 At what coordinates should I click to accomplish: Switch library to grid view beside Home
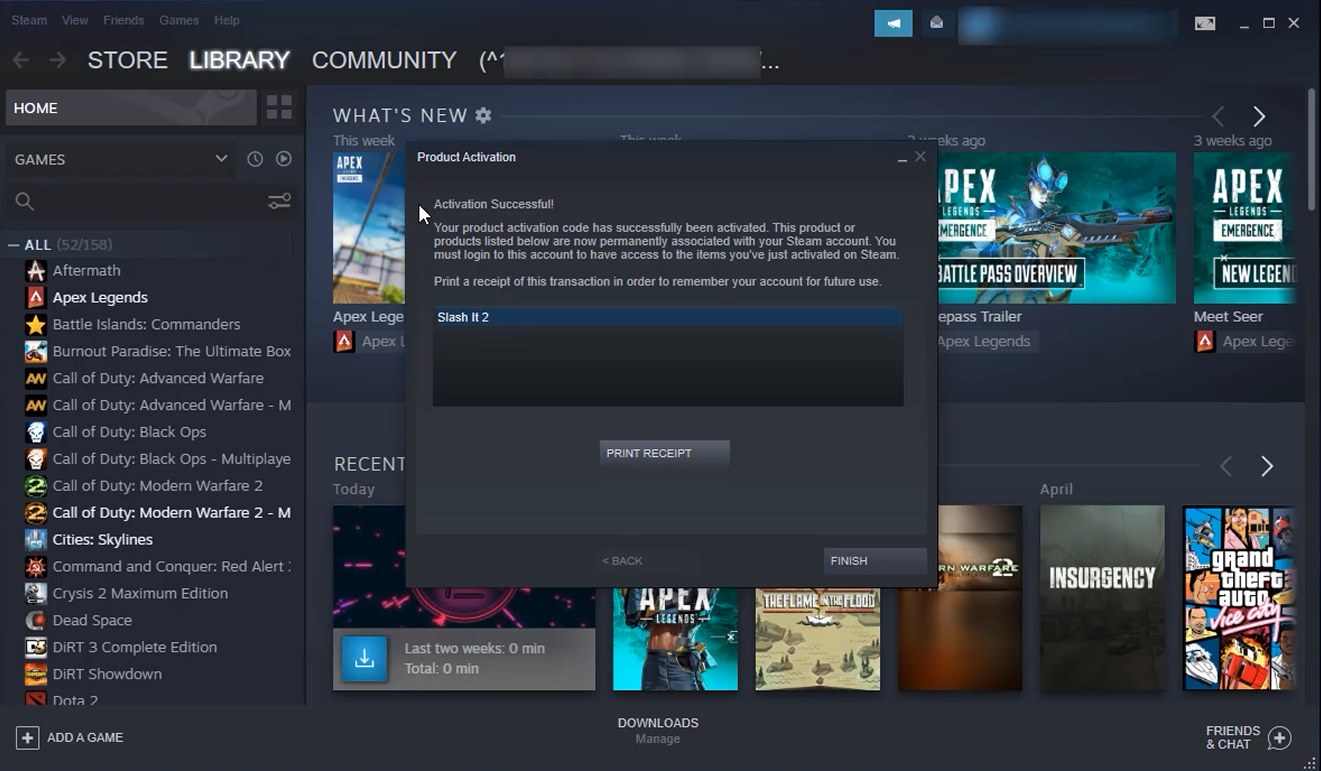coord(279,107)
